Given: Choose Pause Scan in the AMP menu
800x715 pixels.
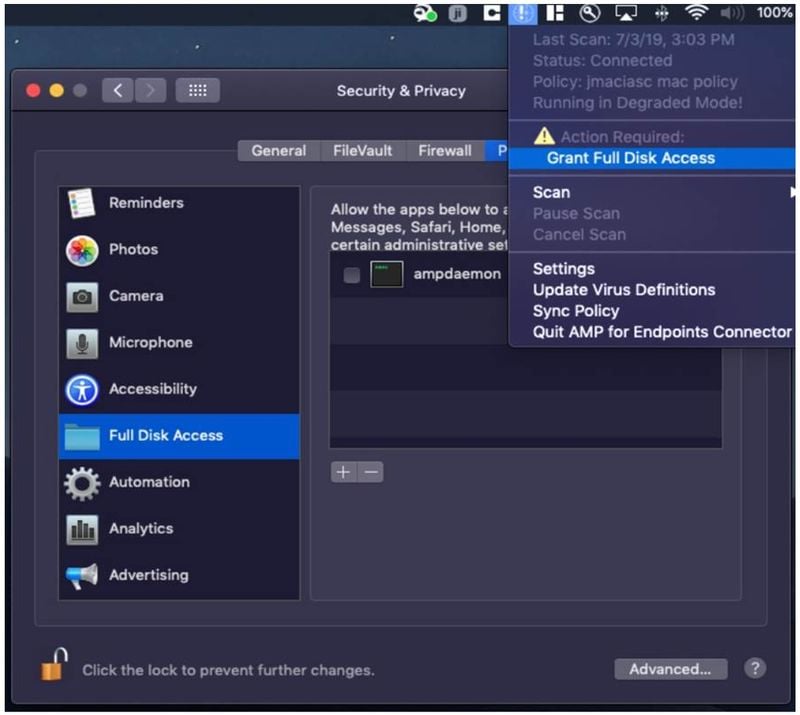Looking at the screenshot, I should 652,213.
